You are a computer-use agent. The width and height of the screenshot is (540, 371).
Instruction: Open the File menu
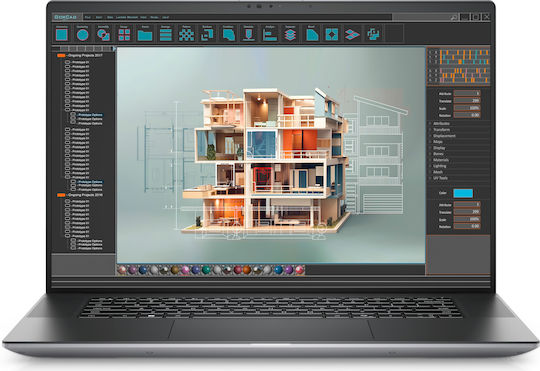(87, 17)
